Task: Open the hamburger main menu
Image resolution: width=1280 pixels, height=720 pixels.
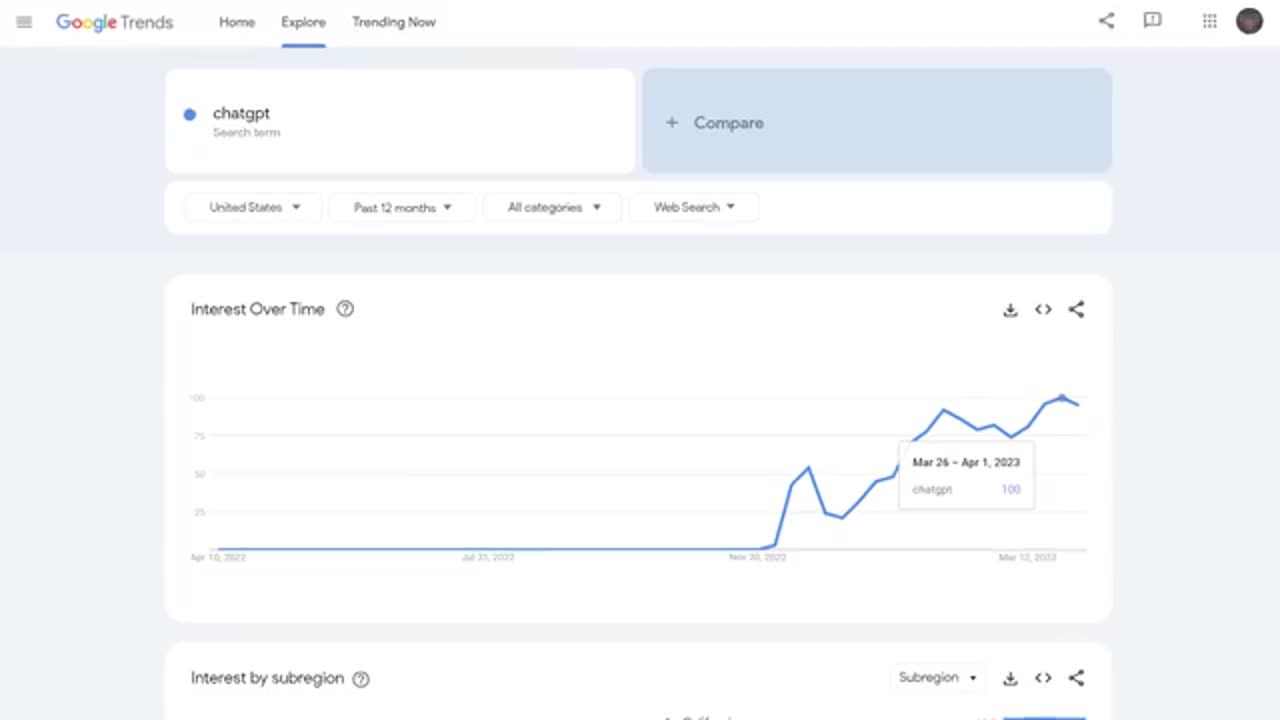Action: point(24,22)
